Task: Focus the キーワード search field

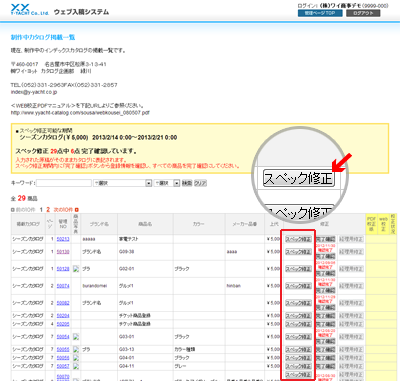Action: coord(64,183)
